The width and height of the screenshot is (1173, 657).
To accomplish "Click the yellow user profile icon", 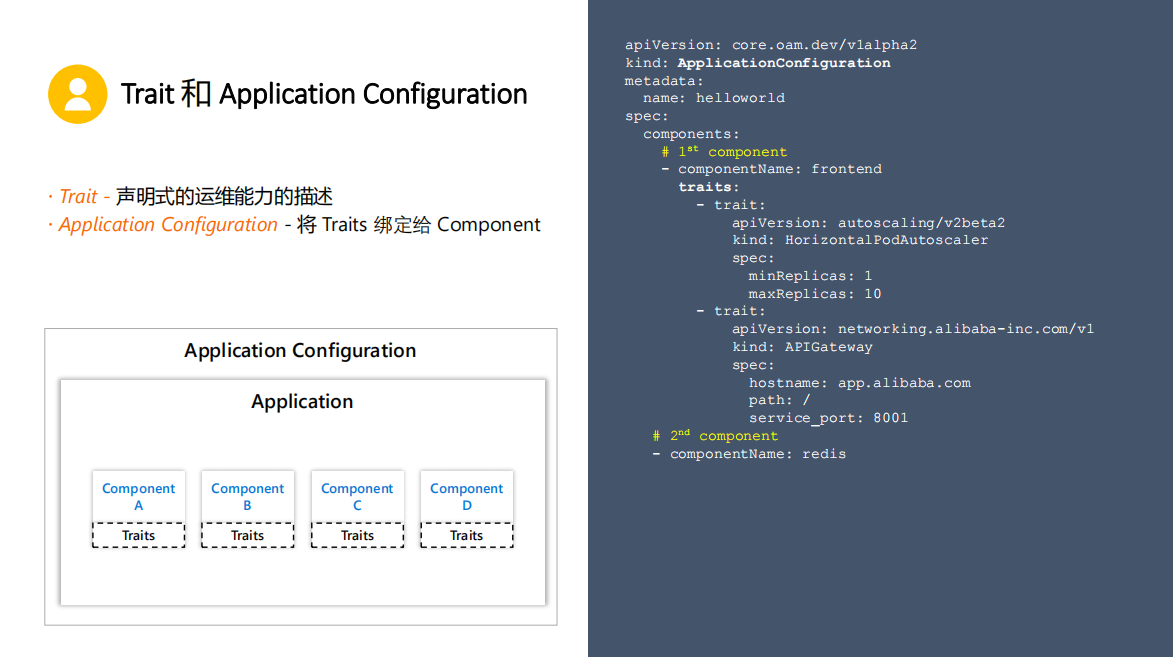I will [77, 94].
